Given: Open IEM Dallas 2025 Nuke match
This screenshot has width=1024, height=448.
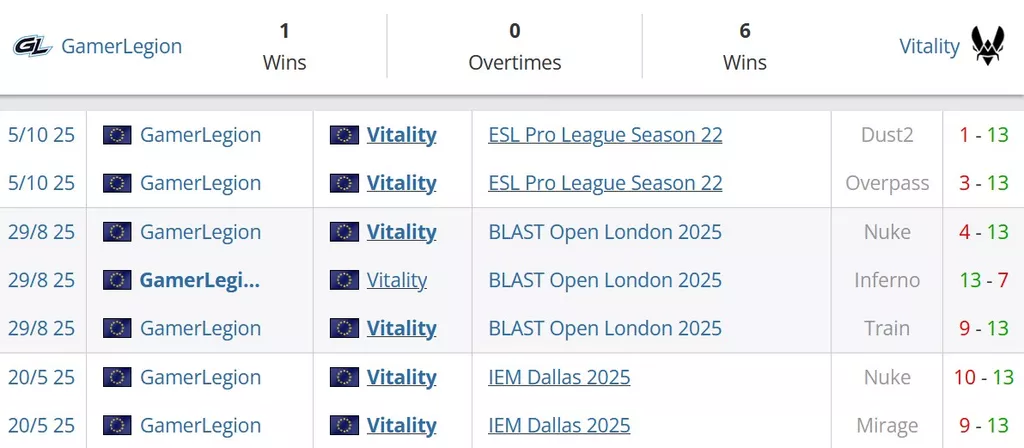Looking at the screenshot, I should coord(559,377).
